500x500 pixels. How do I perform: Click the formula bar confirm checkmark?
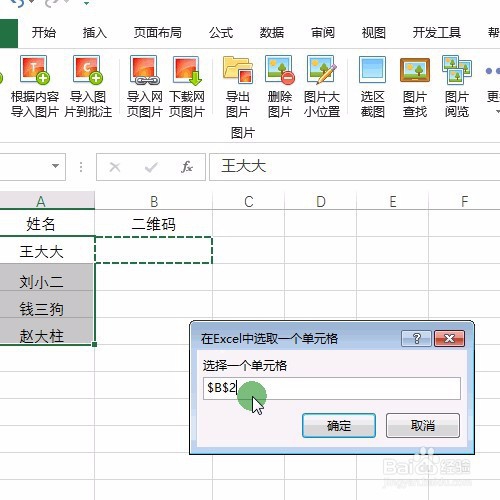click(151, 167)
